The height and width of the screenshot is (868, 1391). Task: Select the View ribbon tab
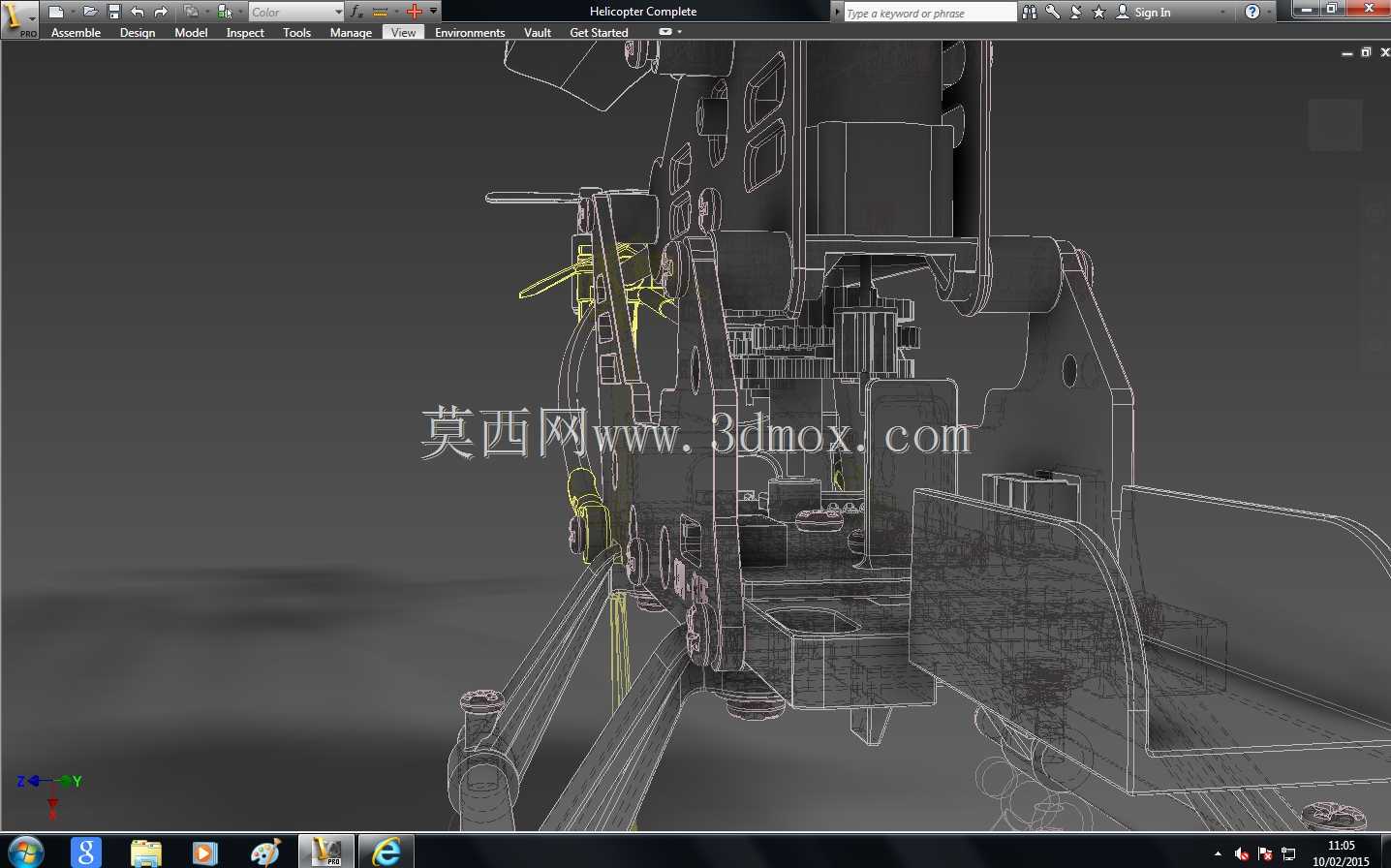click(x=403, y=33)
